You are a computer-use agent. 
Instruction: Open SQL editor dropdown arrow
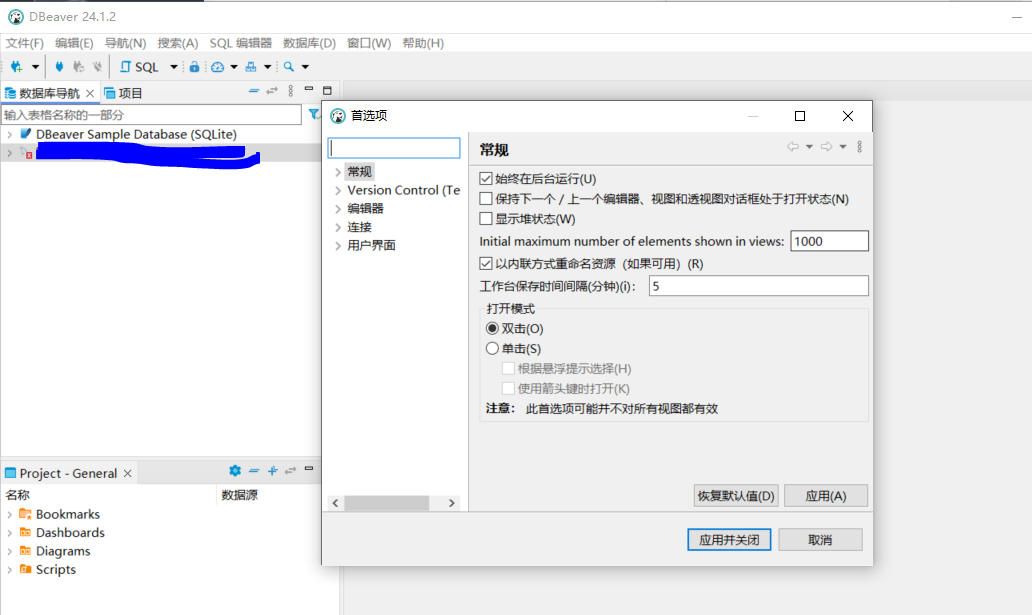pos(174,67)
